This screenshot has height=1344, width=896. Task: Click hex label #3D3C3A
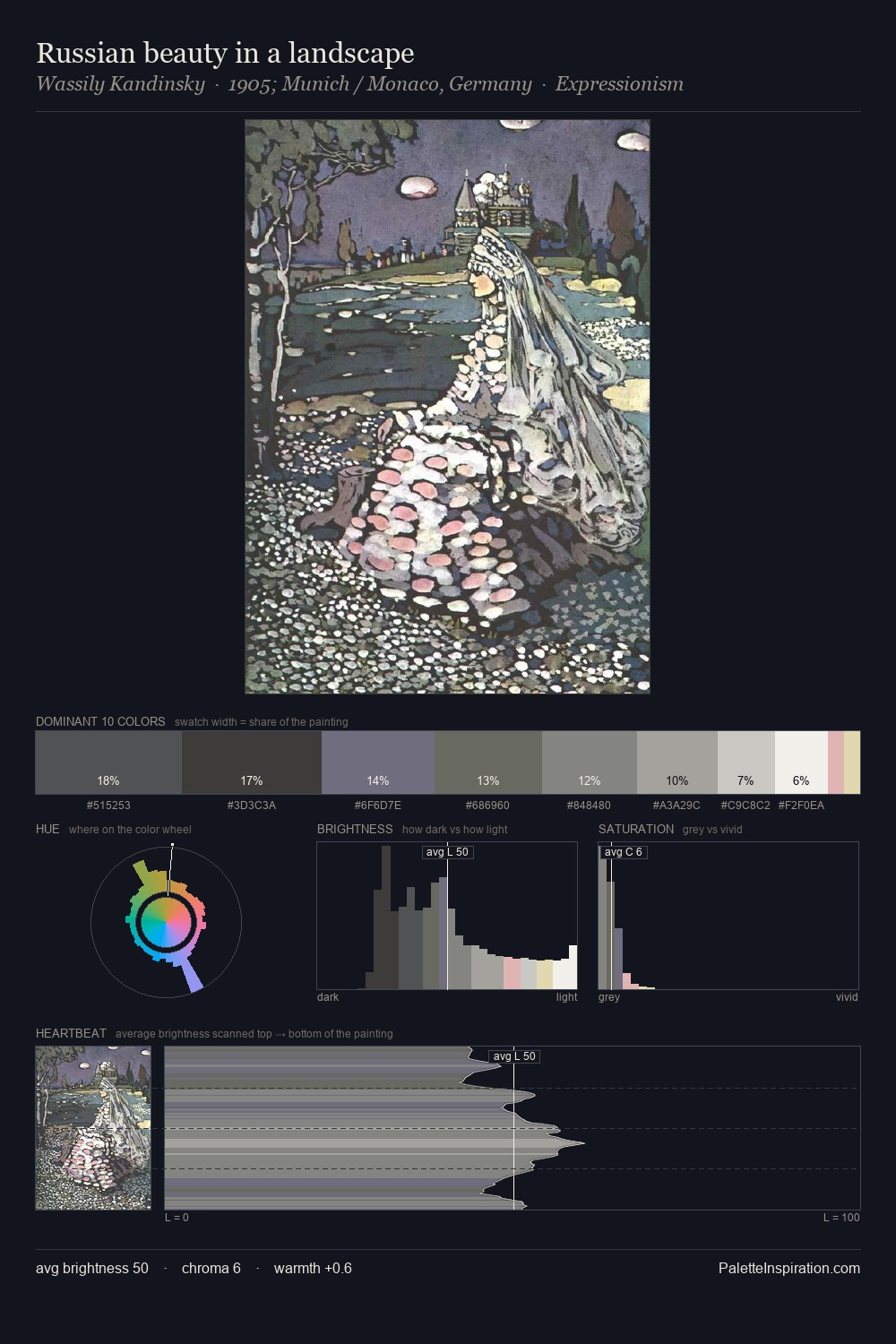252,806
